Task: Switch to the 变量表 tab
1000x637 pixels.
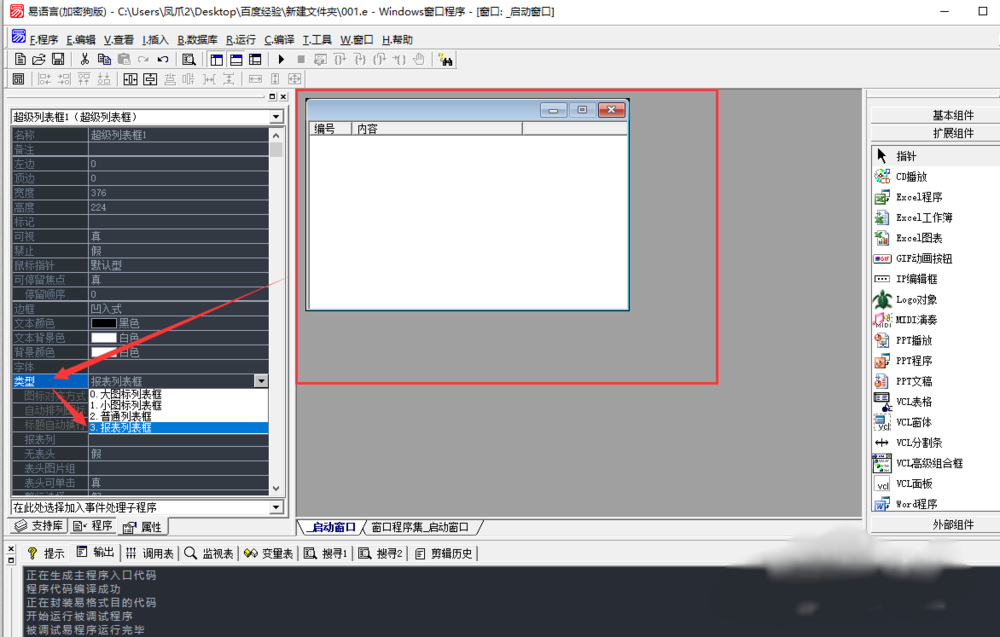Action: (x=268, y=553)
